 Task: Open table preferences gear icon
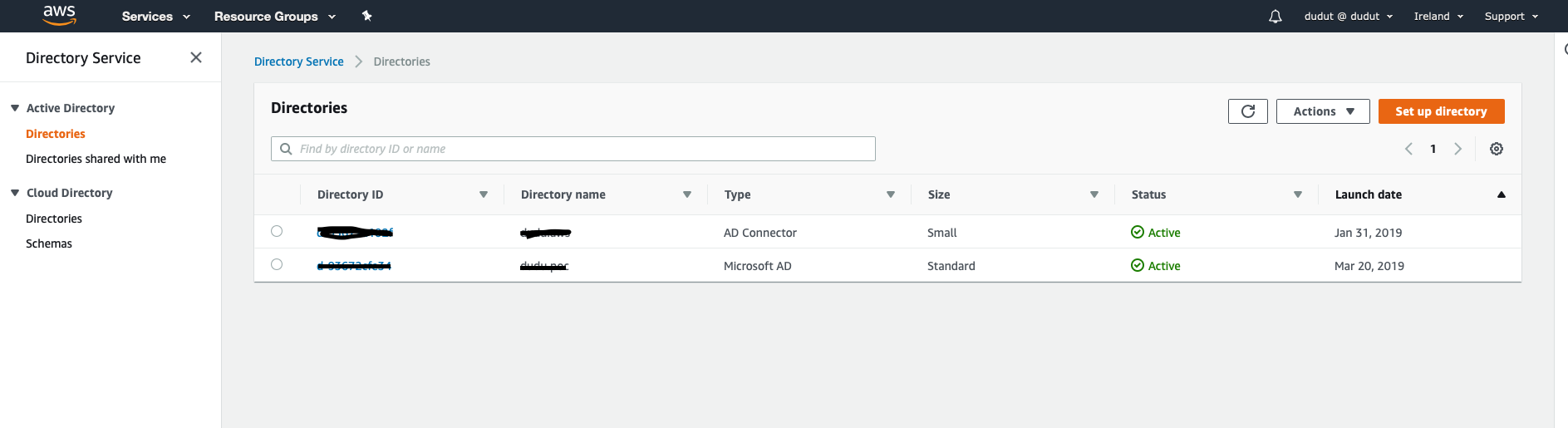[1496, 149]
